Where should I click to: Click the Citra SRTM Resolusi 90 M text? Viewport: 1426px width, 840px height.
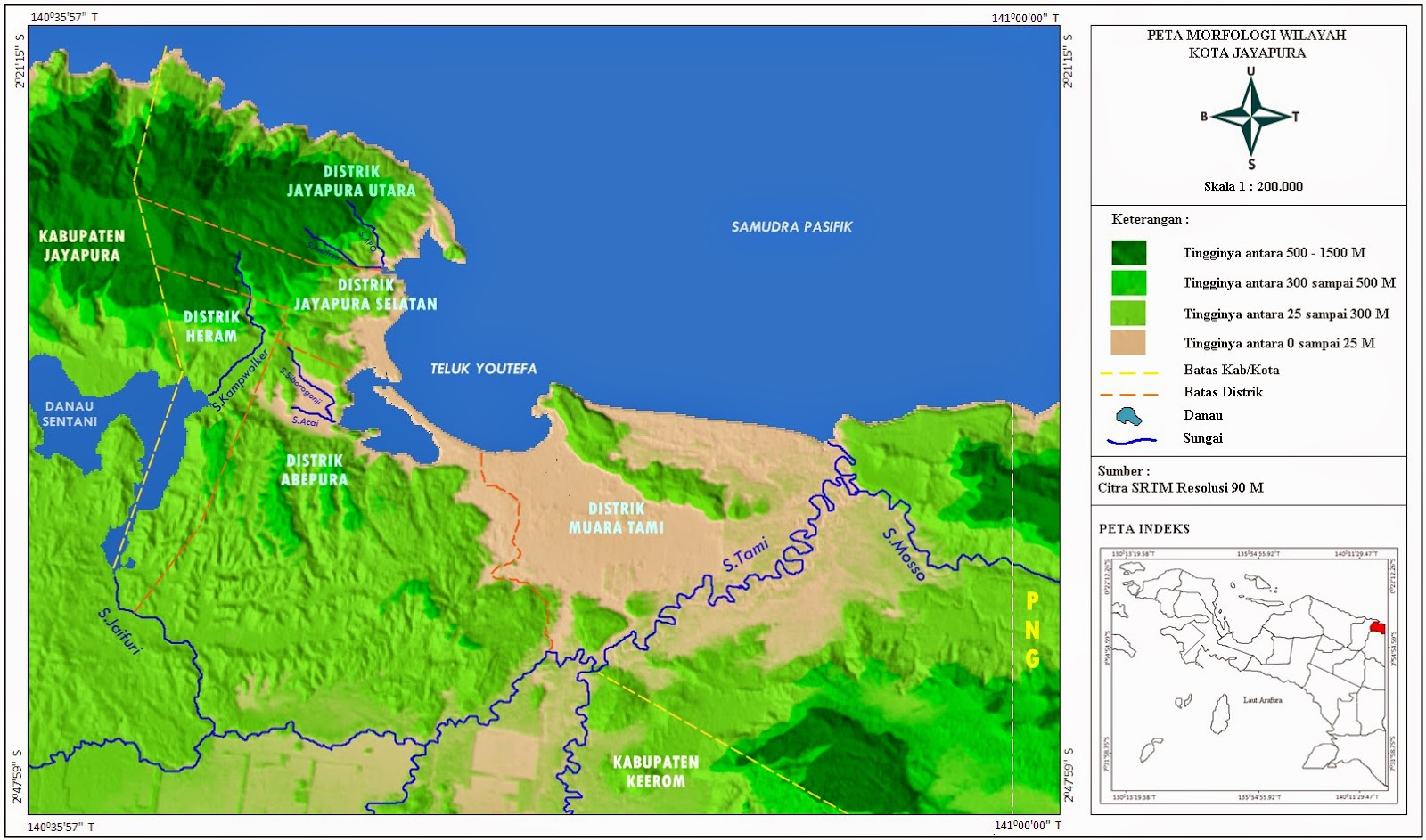click(x=1180, y=487)
